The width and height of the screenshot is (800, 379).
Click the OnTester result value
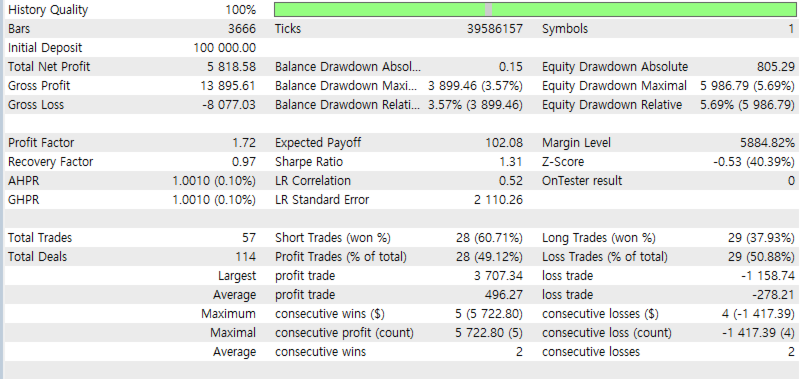coord(791,181)
